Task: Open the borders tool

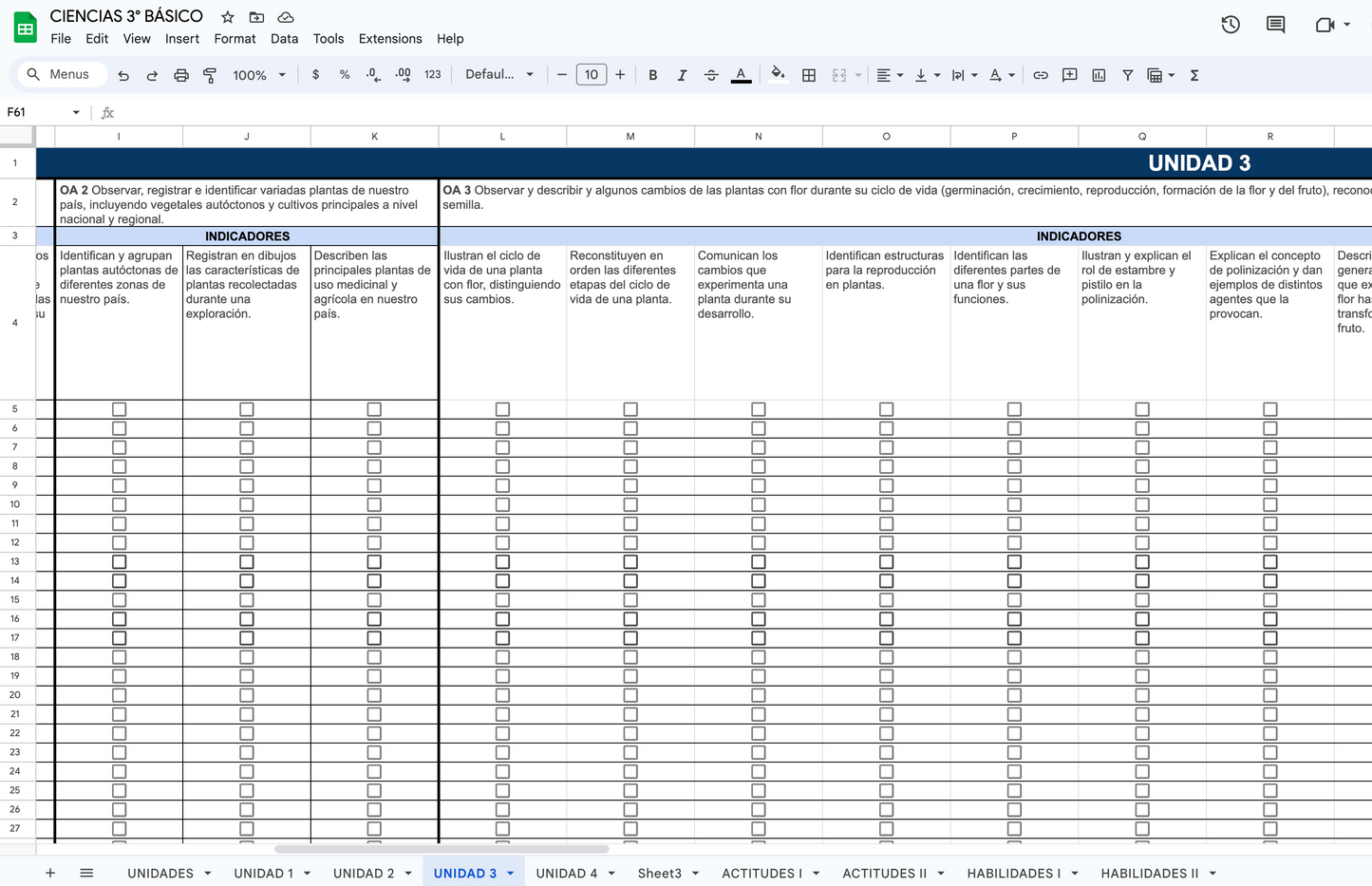Action: point(809,75)
